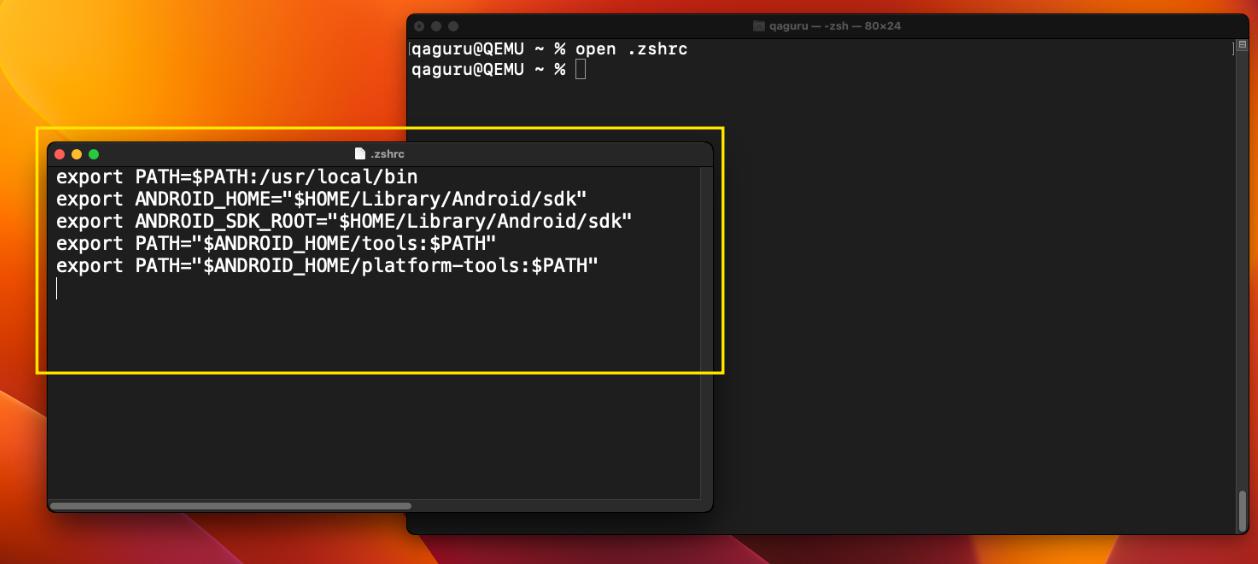Close the .zshrc editor window

(60, 154)
